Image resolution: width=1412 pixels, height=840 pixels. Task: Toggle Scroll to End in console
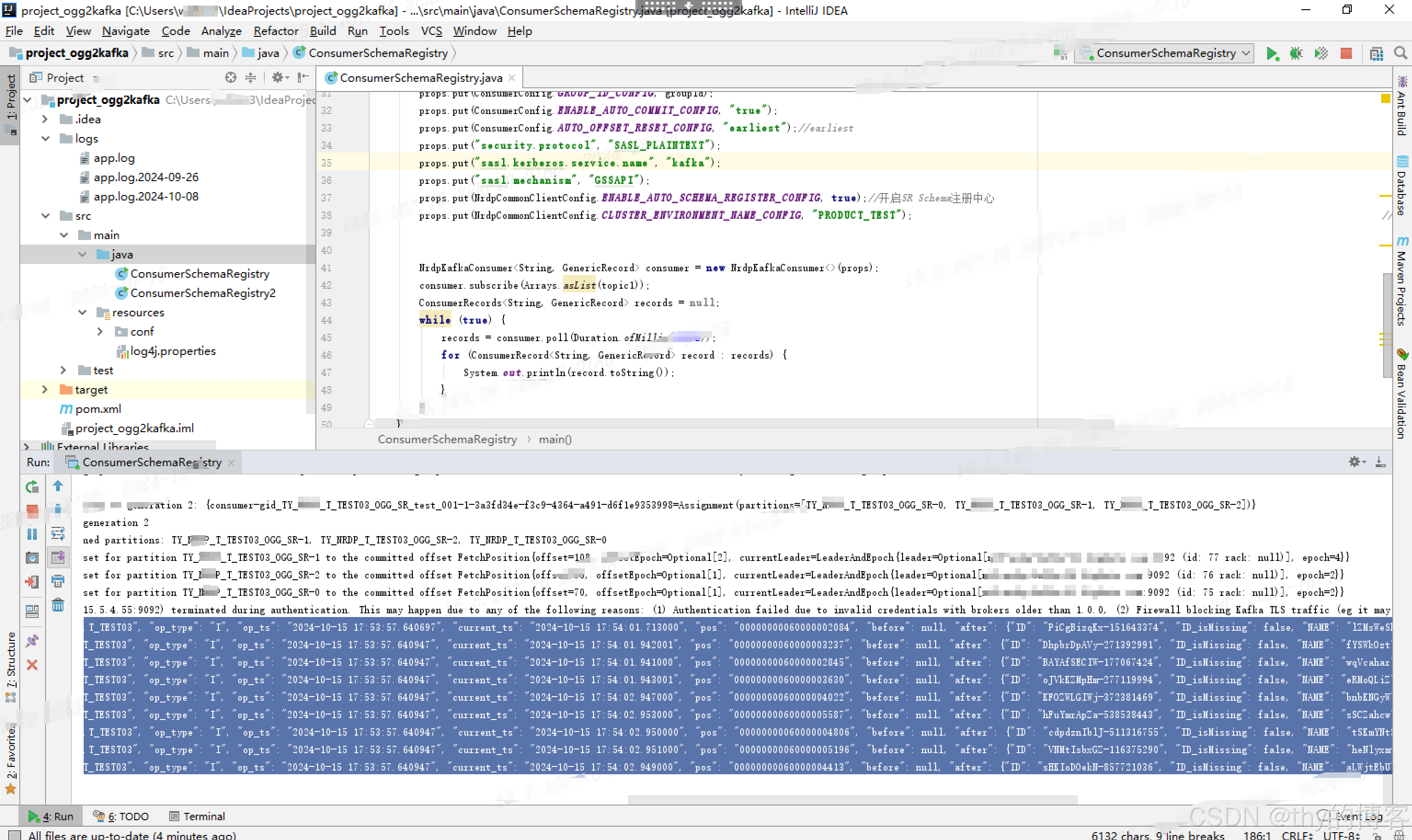(x=58, y=558)
